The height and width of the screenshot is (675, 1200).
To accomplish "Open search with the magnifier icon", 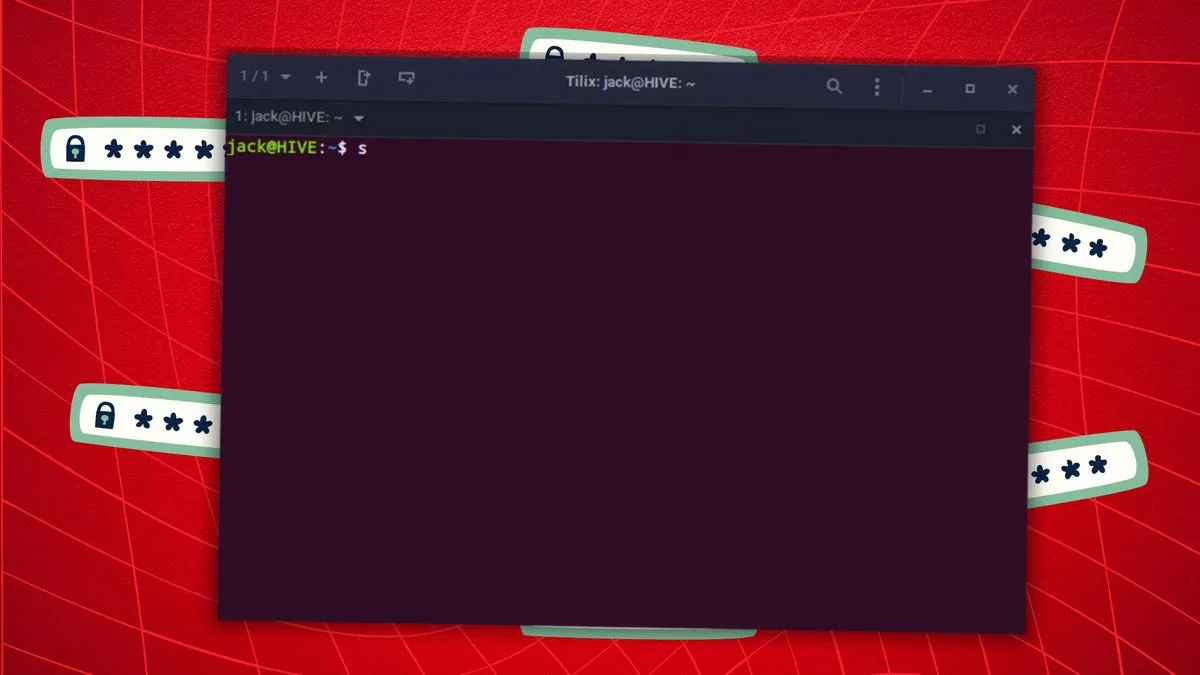I will (x=835, y=87).
